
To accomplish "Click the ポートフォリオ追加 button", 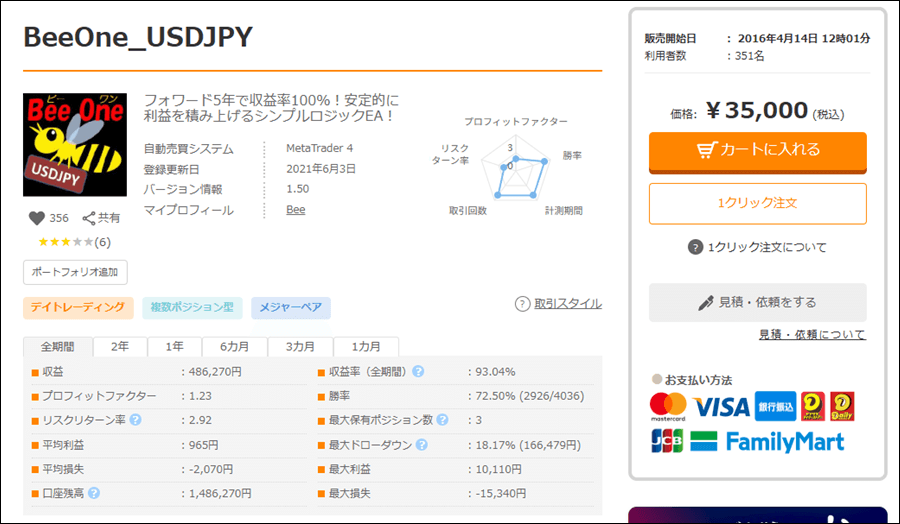I will (75, 272).
